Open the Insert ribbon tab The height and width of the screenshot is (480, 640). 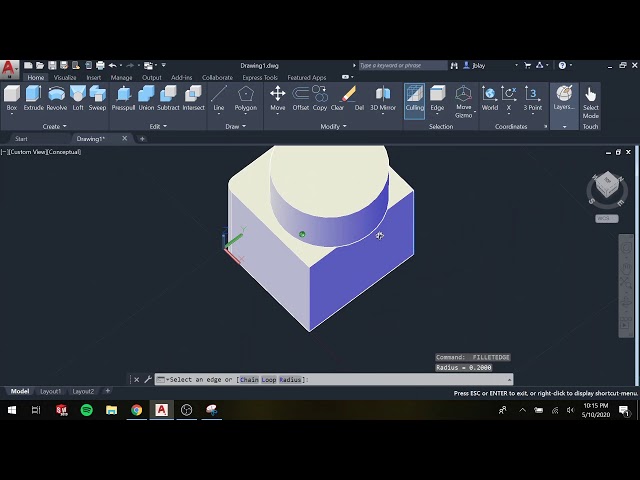pos(93,78)
